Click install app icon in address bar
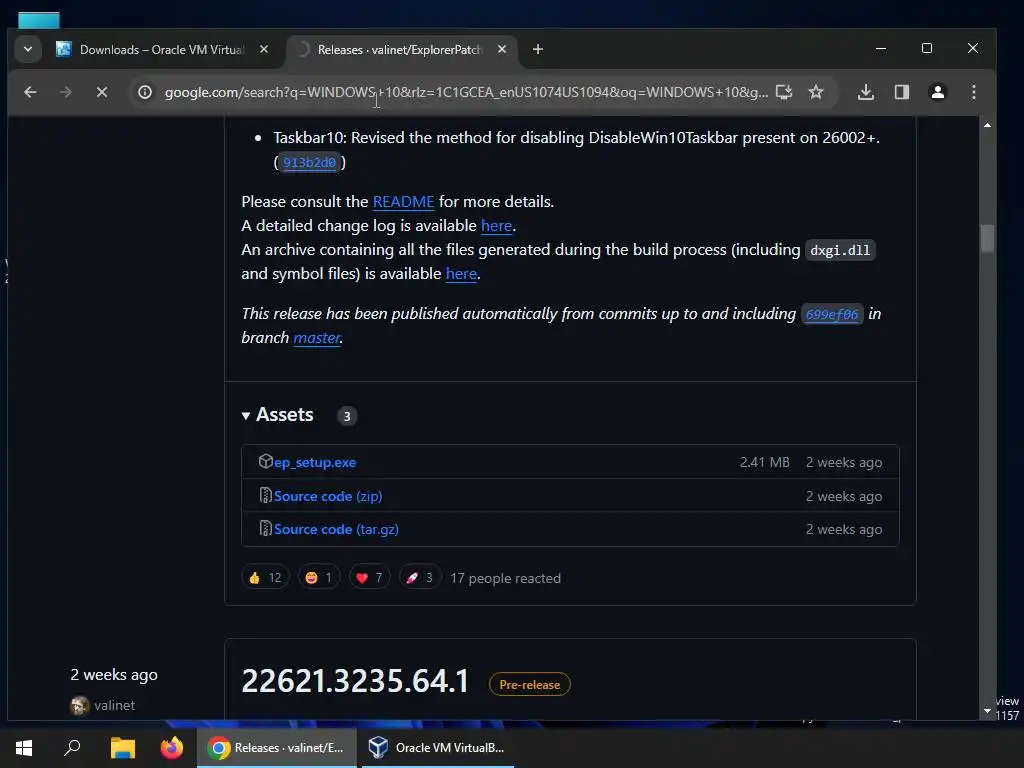 784,92
